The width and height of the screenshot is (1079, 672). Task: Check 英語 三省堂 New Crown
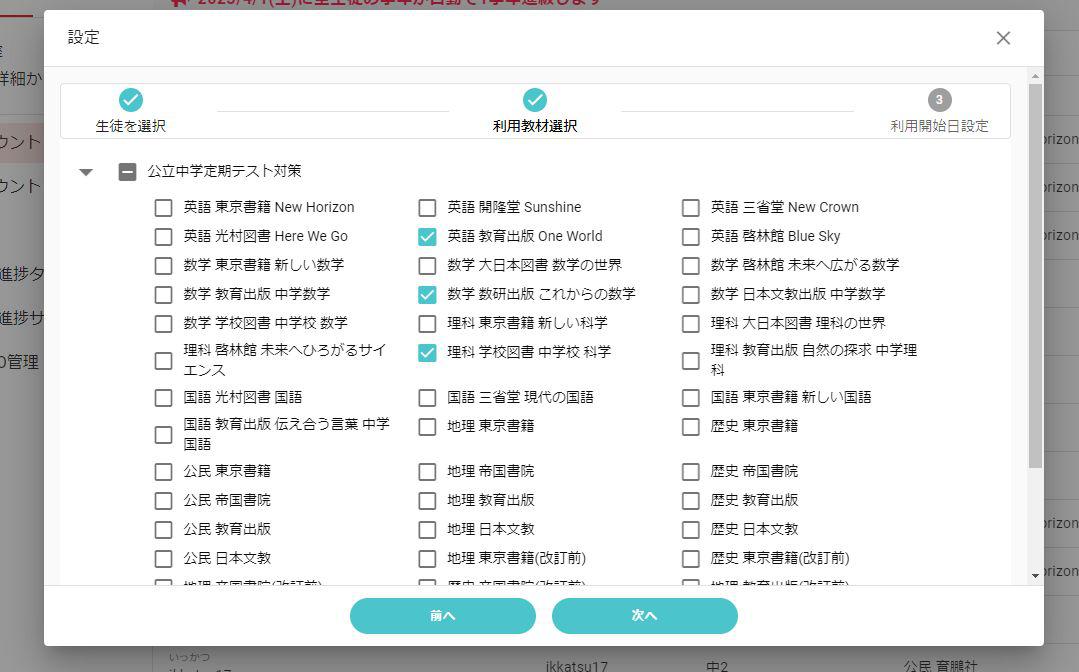[x=690, y=208]
